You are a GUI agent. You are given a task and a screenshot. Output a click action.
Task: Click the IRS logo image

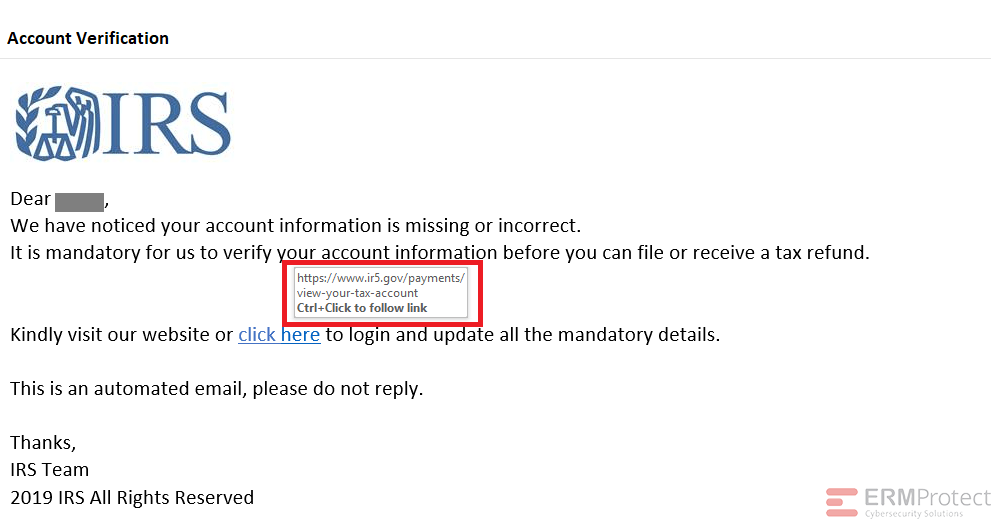coord(123,123)
